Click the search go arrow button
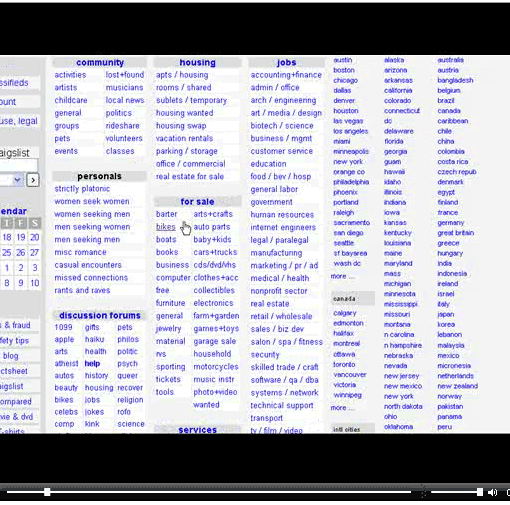 [33, 180]
